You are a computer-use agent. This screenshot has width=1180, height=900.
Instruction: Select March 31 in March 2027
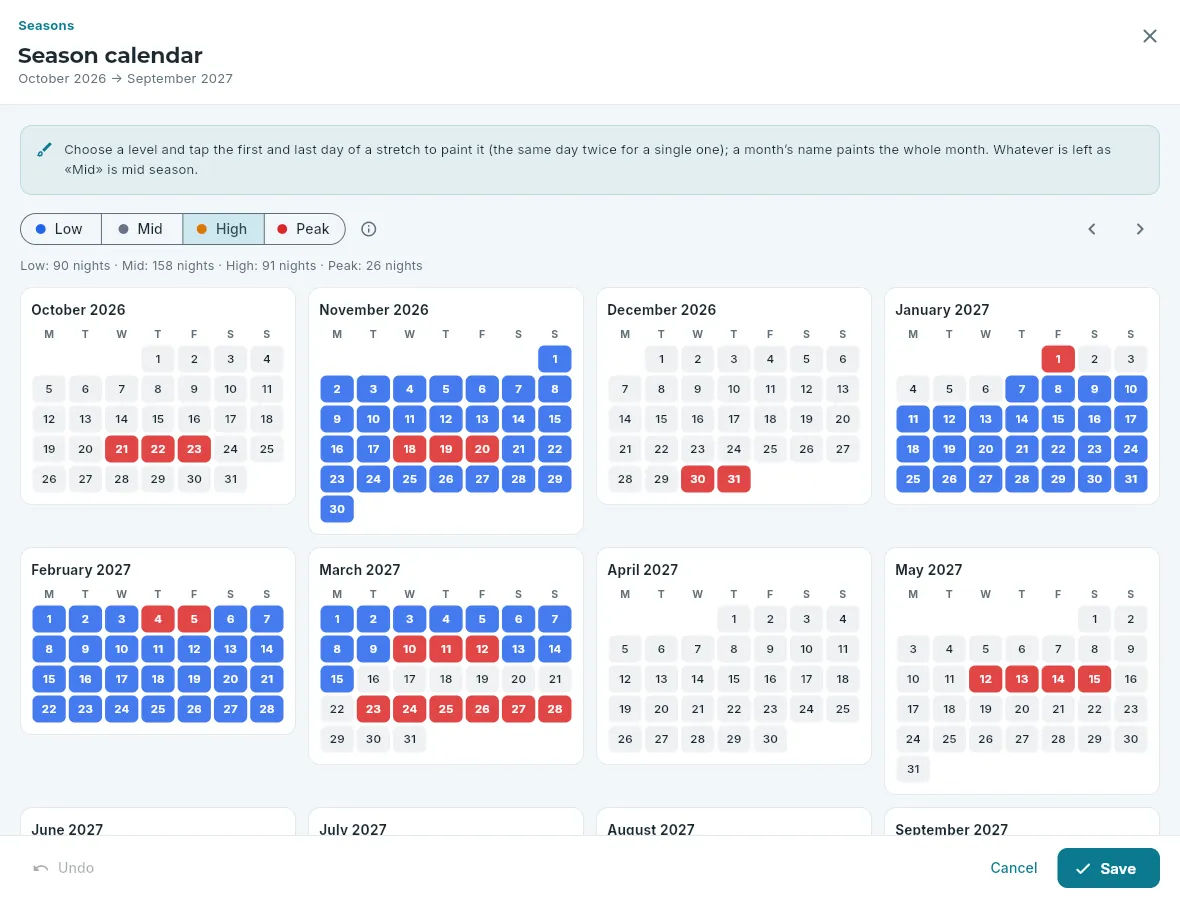point(409,739)
